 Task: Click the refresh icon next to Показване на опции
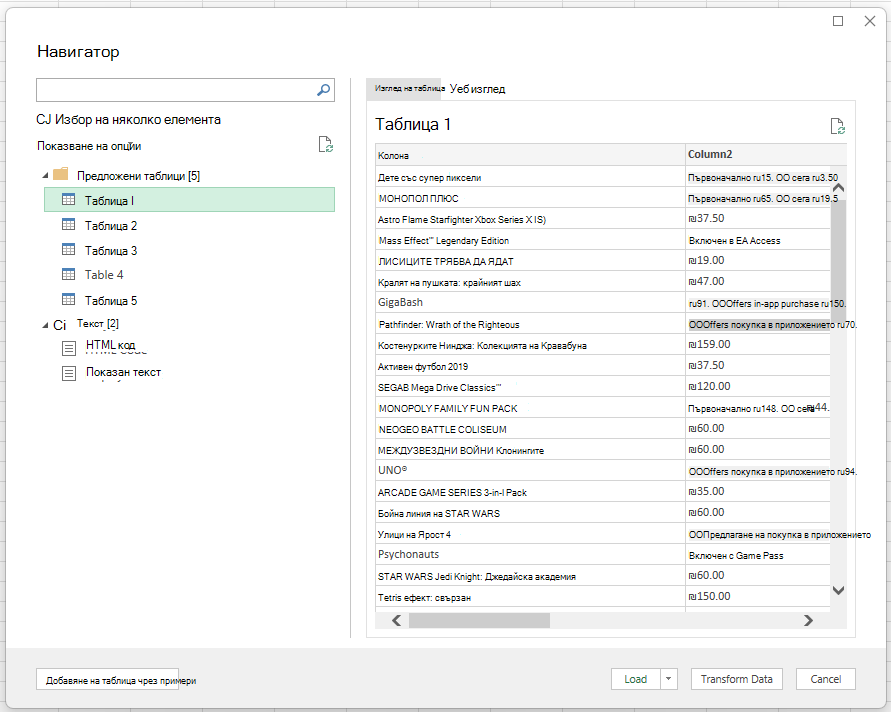(326, 144)
